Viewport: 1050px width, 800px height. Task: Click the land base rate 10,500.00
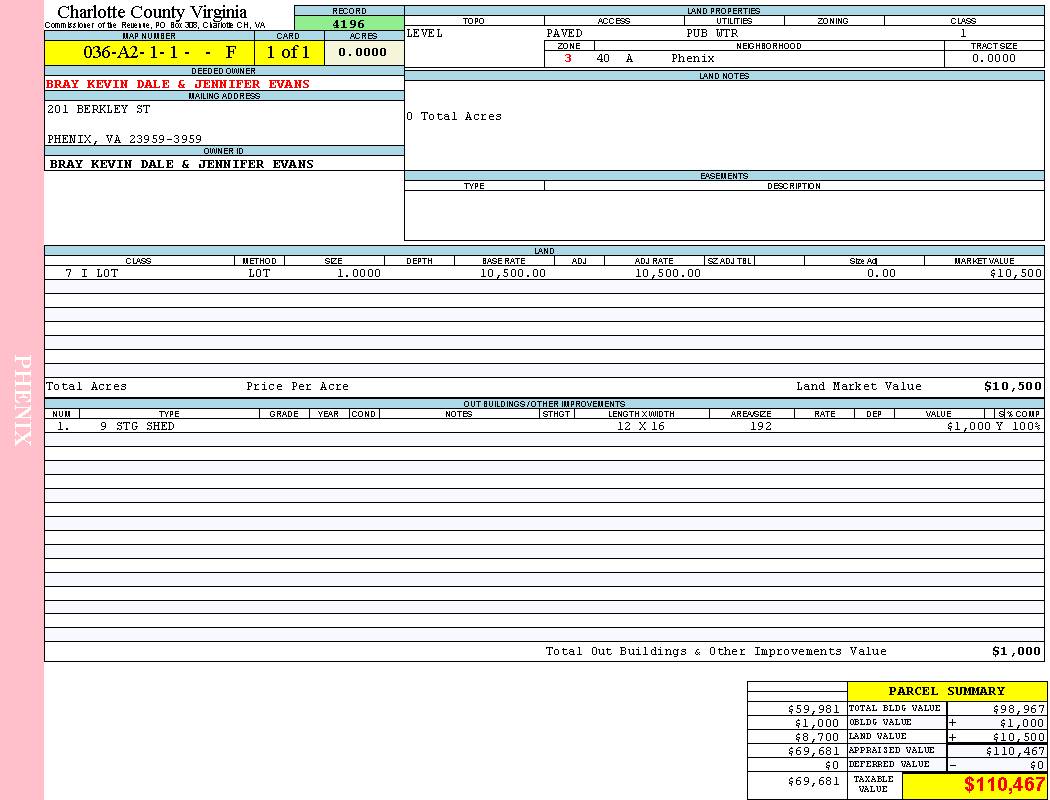(x=513, y=273)
